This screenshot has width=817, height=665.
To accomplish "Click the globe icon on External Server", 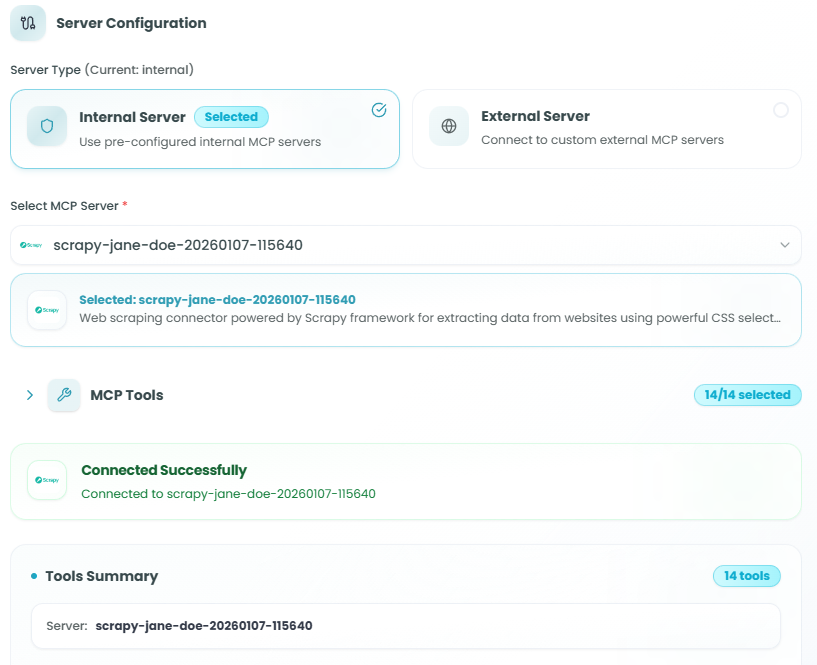I will tap(449, 127).
